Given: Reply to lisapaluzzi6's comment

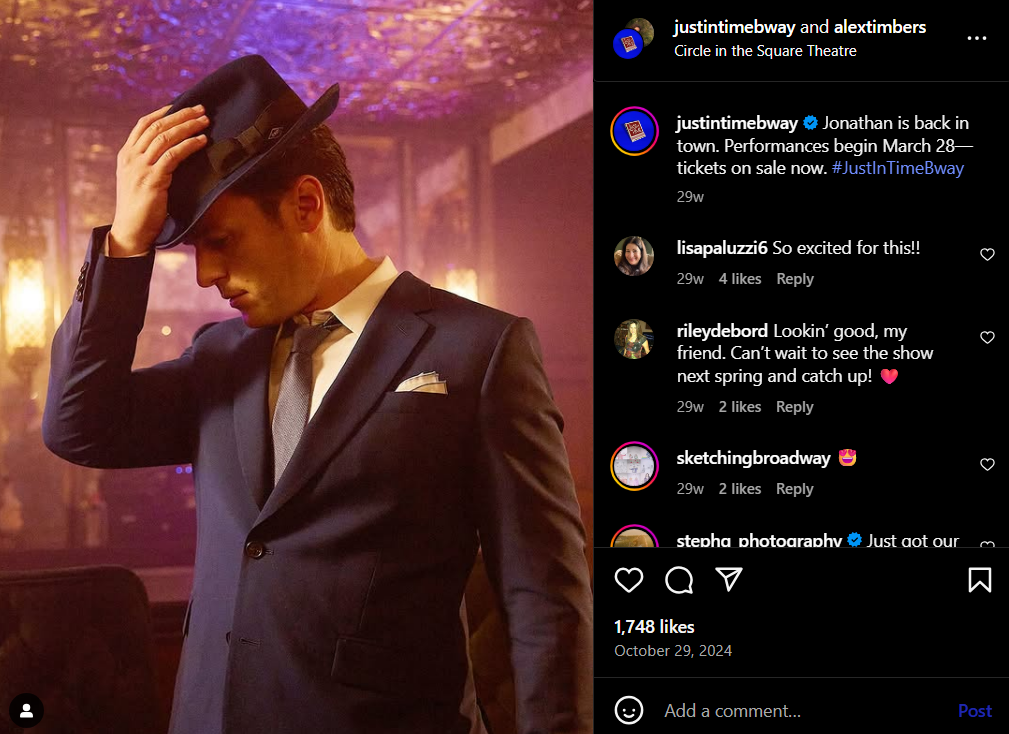Looking at the screenshot, I should [795, 279].
